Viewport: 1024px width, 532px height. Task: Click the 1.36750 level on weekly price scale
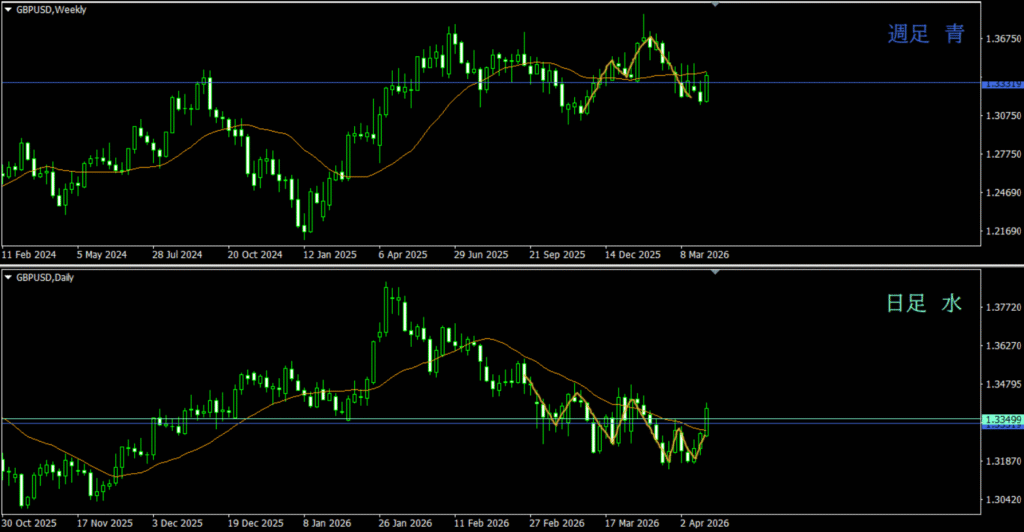[1001, 39]
